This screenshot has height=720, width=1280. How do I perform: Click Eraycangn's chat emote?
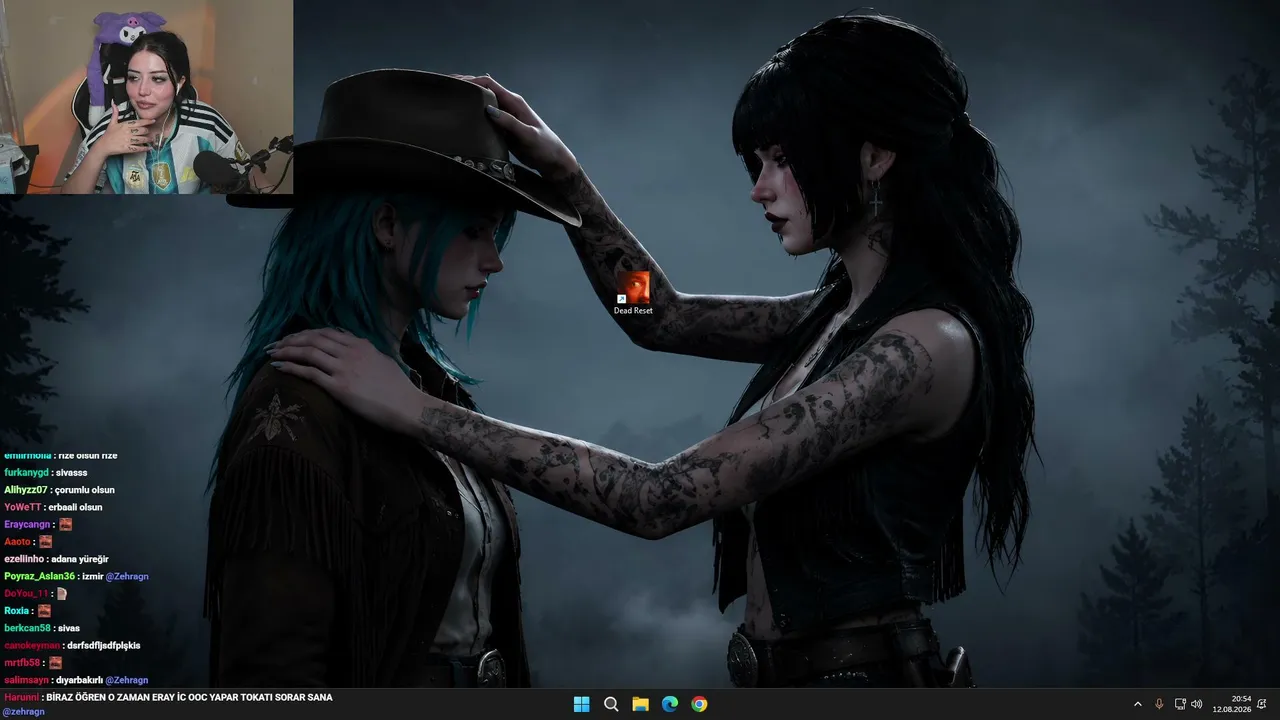(x=65, y=524)
